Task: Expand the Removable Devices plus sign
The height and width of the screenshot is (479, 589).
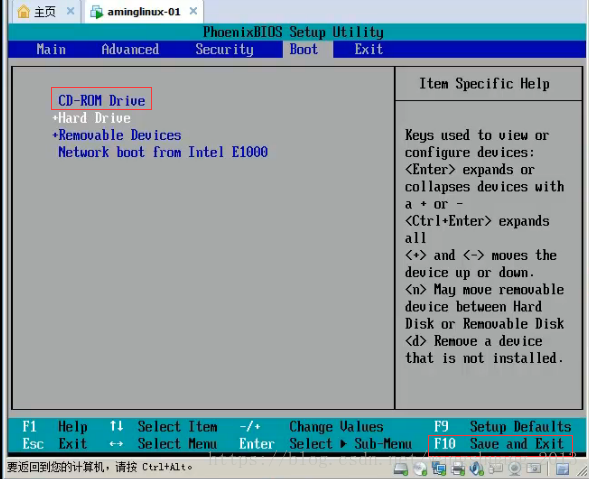Action: coord(55,135)
